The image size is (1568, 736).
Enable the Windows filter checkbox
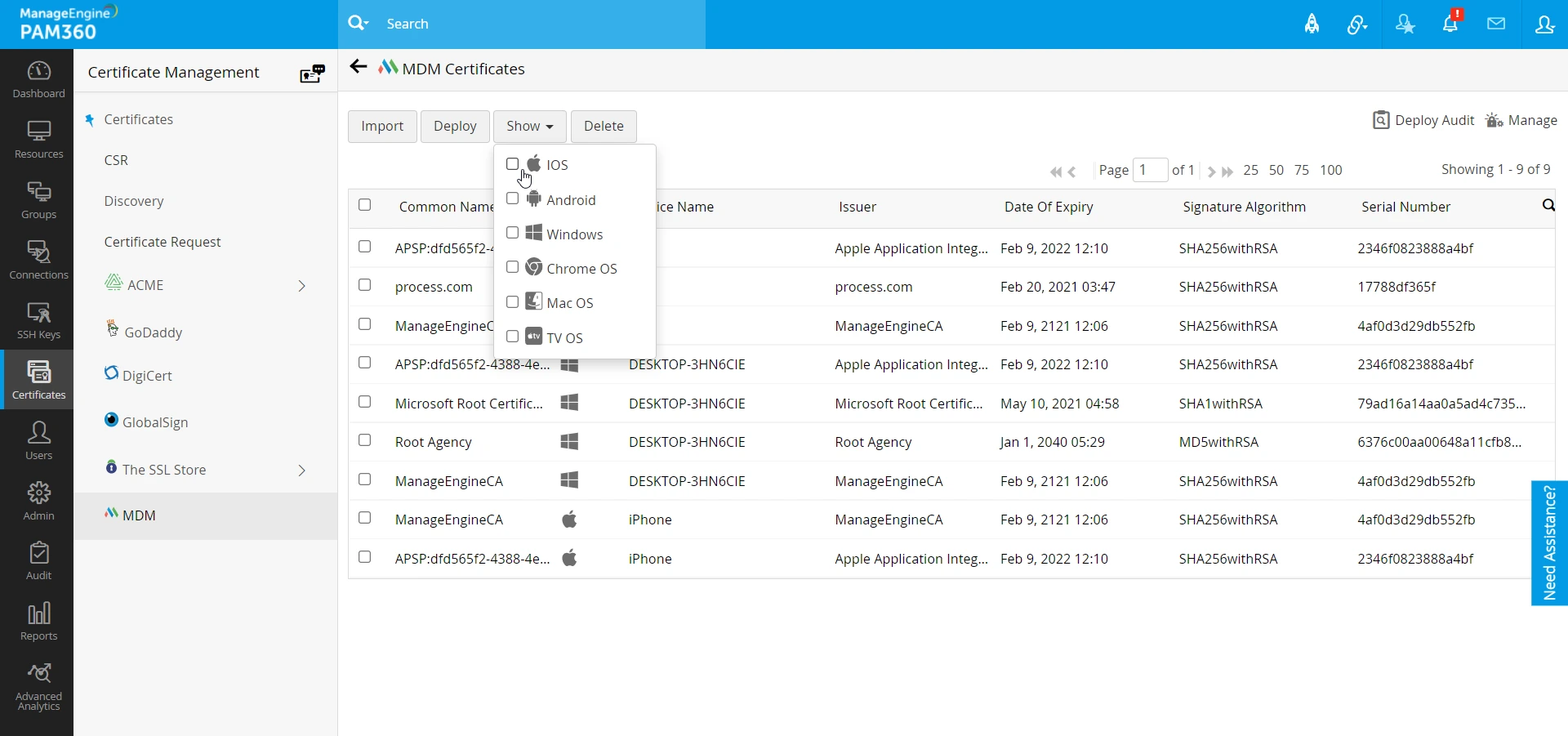512,234
